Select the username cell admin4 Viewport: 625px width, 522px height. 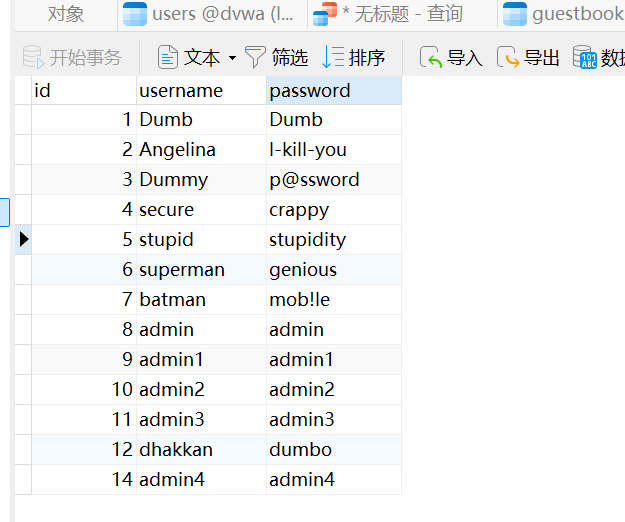201,479
